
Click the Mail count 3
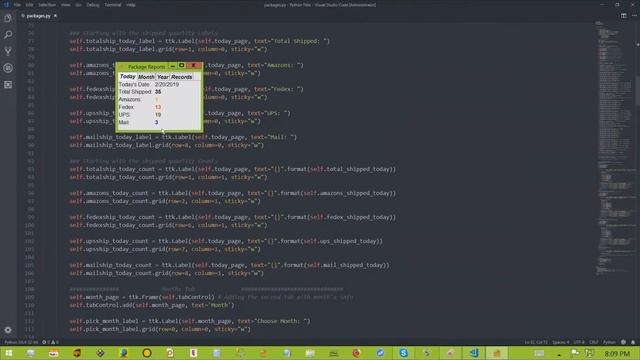coord(156,122)
